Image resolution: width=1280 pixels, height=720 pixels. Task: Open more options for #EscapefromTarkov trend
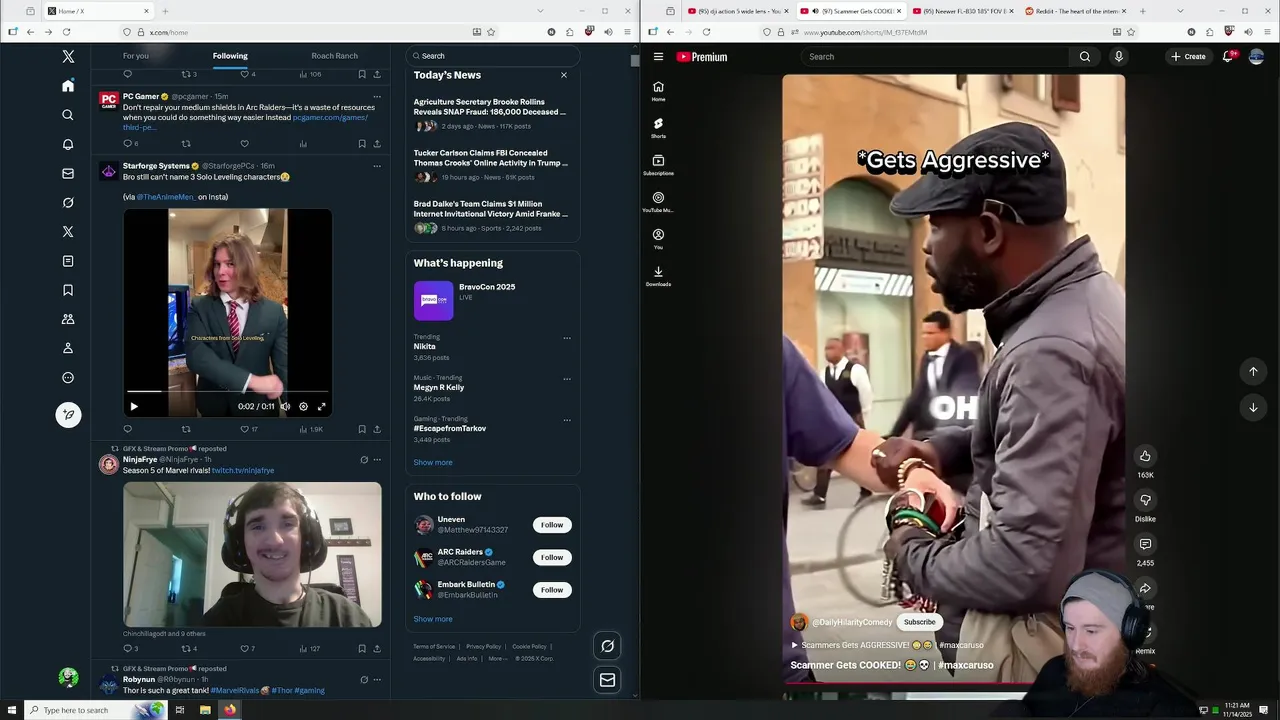tap(567, 420)
